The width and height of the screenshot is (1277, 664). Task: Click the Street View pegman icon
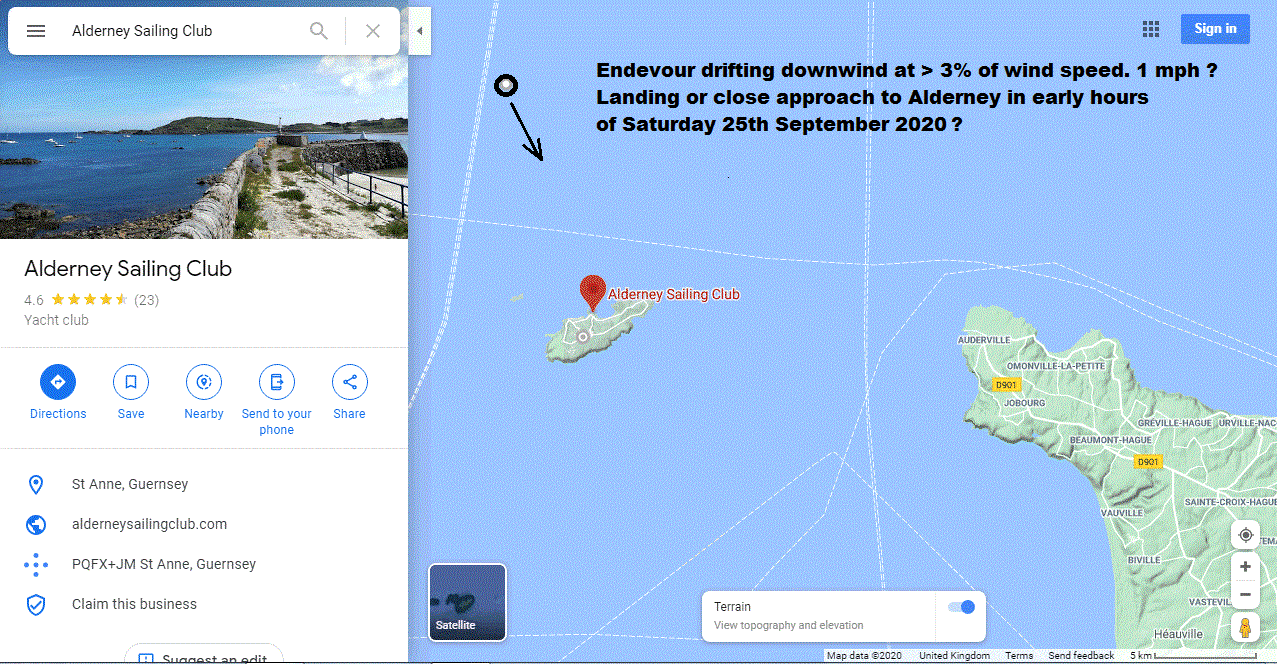point(1245,628)
